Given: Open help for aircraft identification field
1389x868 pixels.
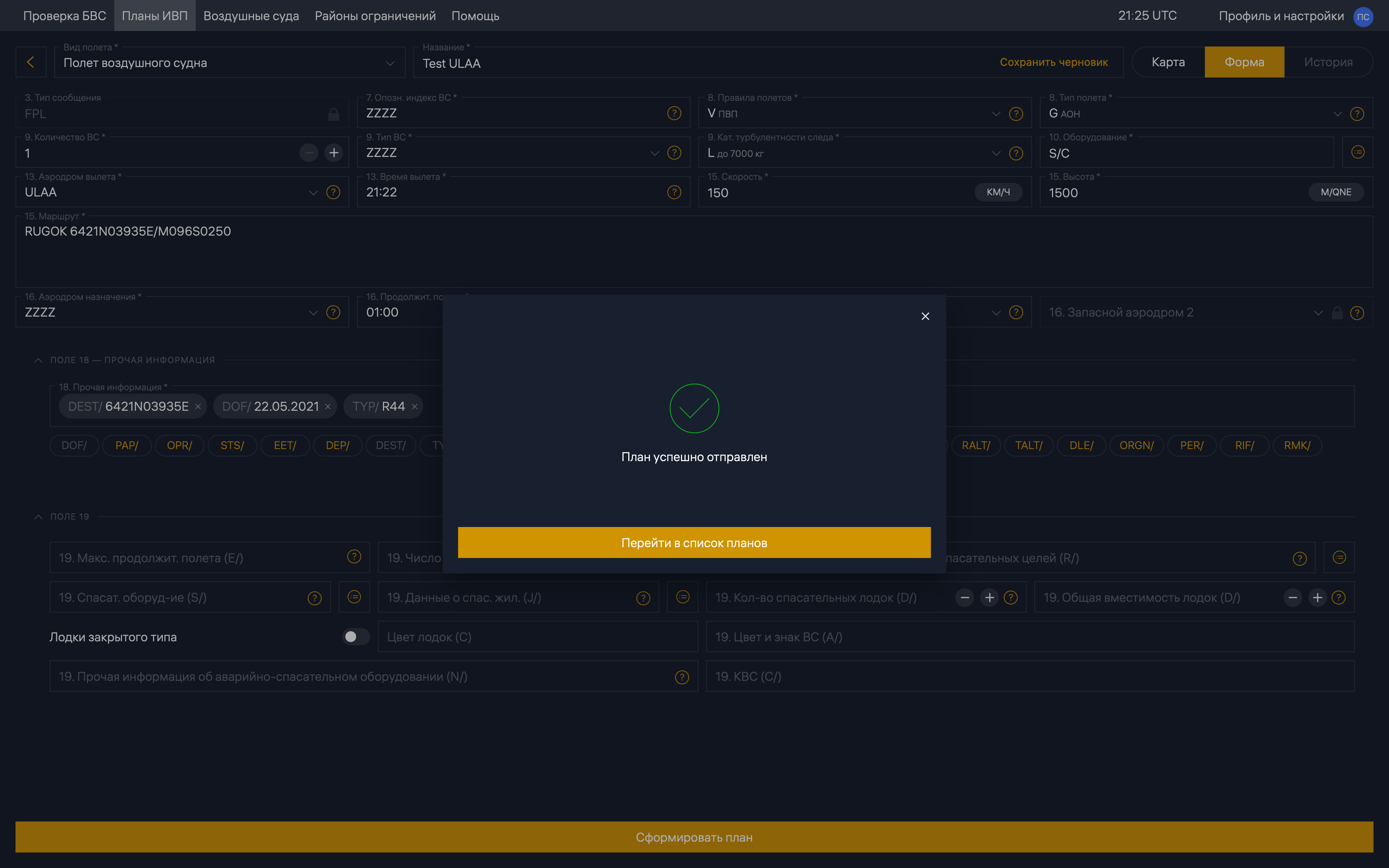Looking at the screenshot, I should tap(674, 113).
